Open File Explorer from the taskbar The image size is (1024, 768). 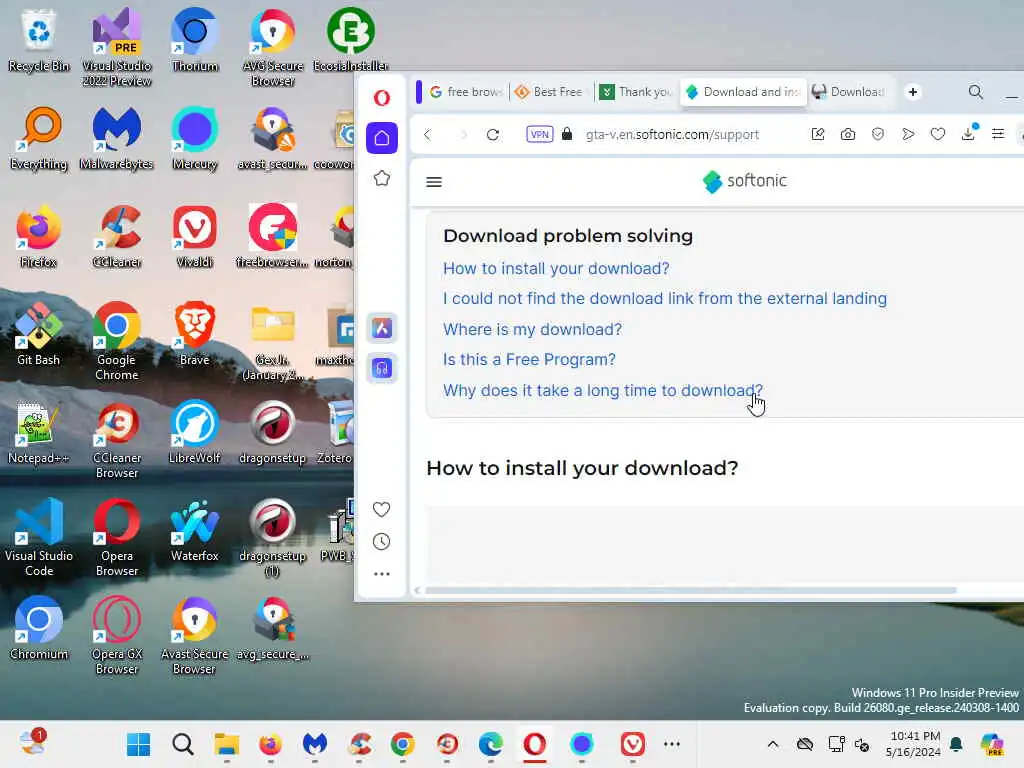tap(227, 744)
